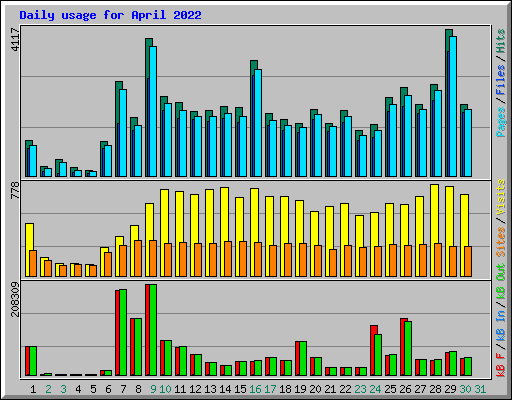Click the green kB Out bar for day 1
512x400 pixels.
33,361
